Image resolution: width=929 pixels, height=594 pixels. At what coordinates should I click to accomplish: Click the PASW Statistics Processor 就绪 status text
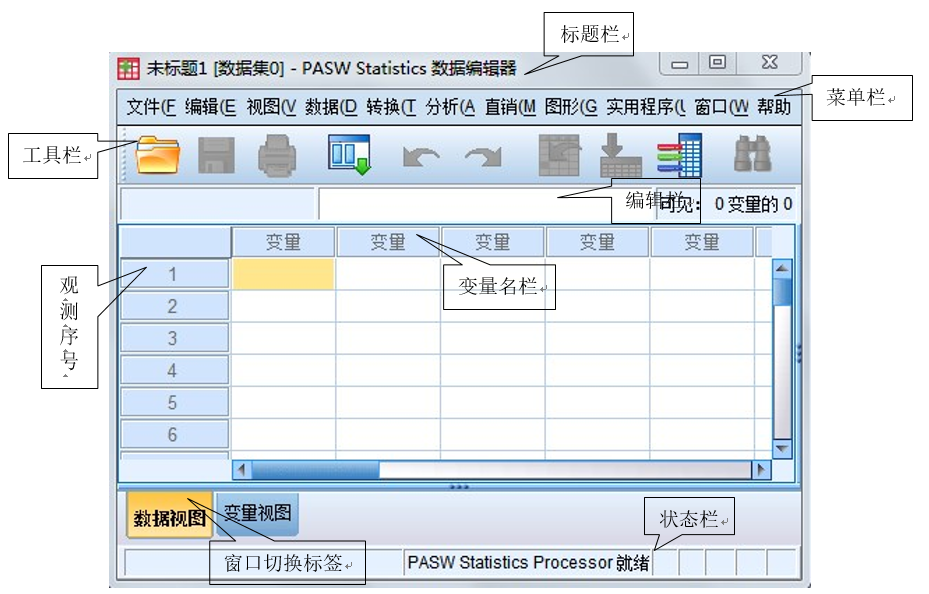click(528, 562)
